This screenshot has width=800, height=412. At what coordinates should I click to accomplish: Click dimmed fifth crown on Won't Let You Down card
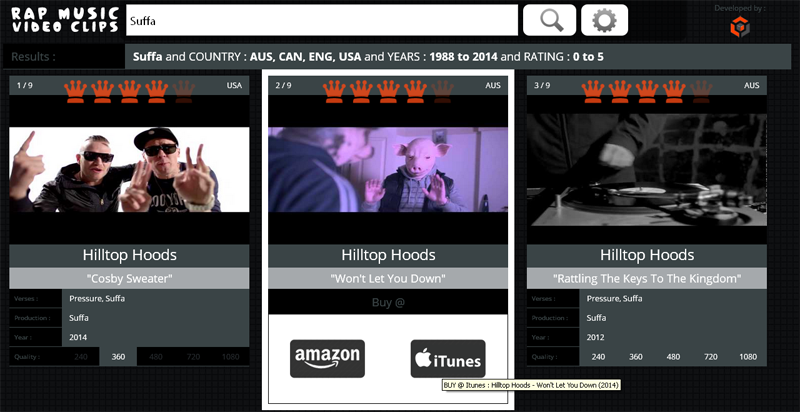tap(442, 91)
